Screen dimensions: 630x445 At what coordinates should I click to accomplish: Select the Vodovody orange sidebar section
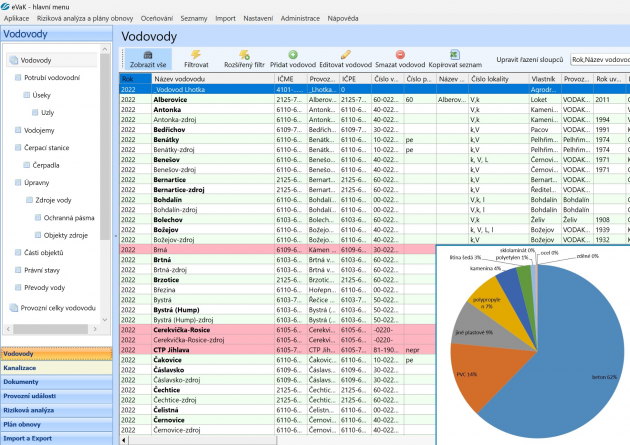point(57,354)
